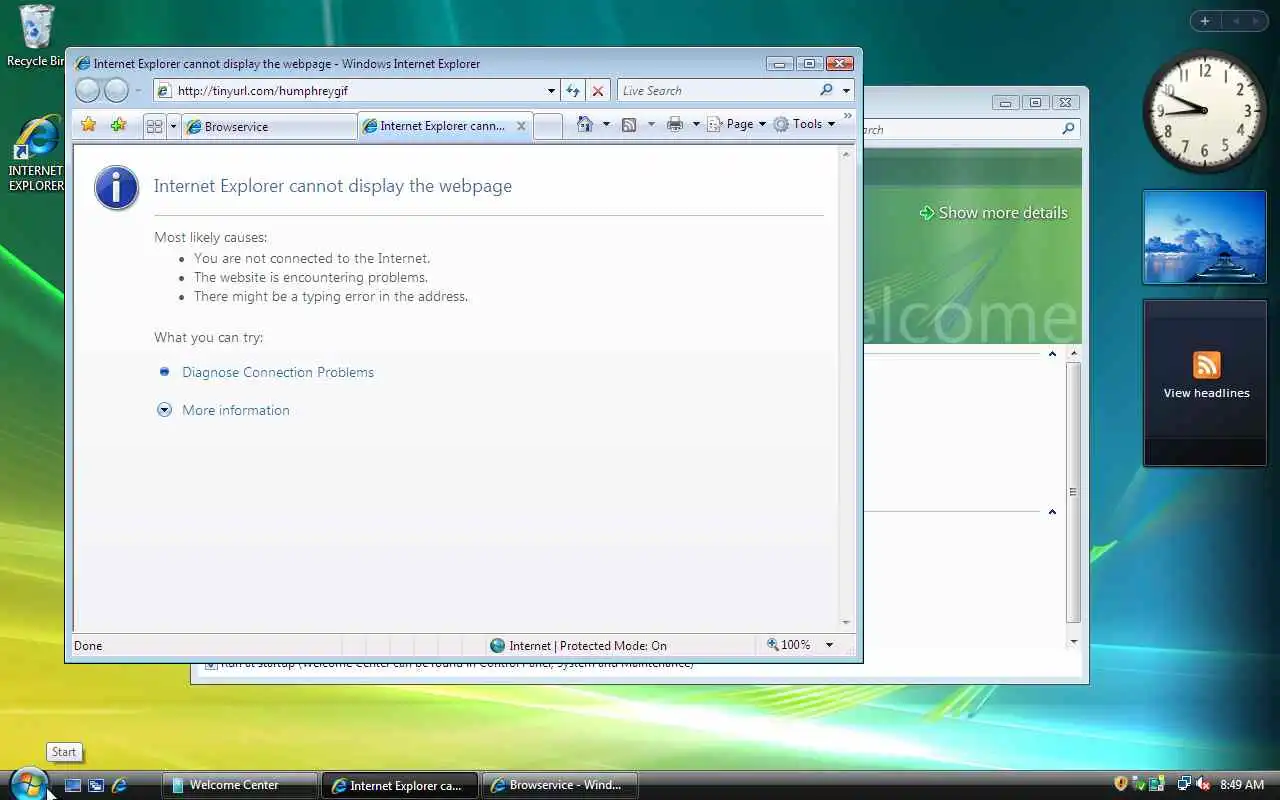Expand the Home button dropdown arrow
This screenshot has width=1280, height=800.
[606, 125]
